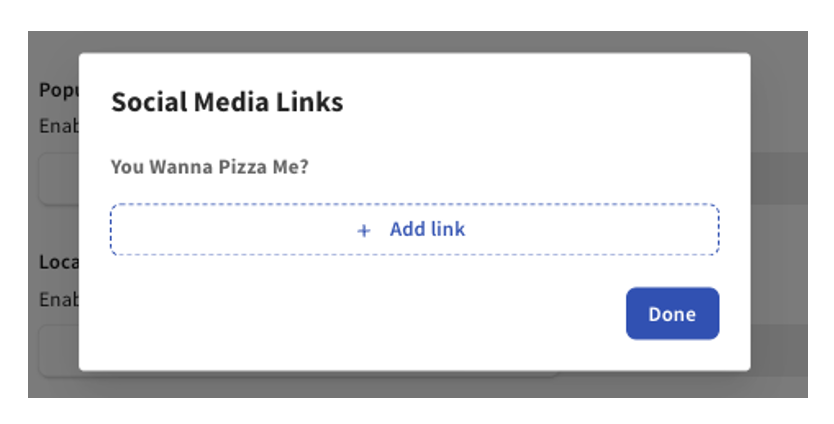Screen dimensions: 834x424
Task: Click "Enab" text under the Popu heading
Action: (x=58, y=126)
